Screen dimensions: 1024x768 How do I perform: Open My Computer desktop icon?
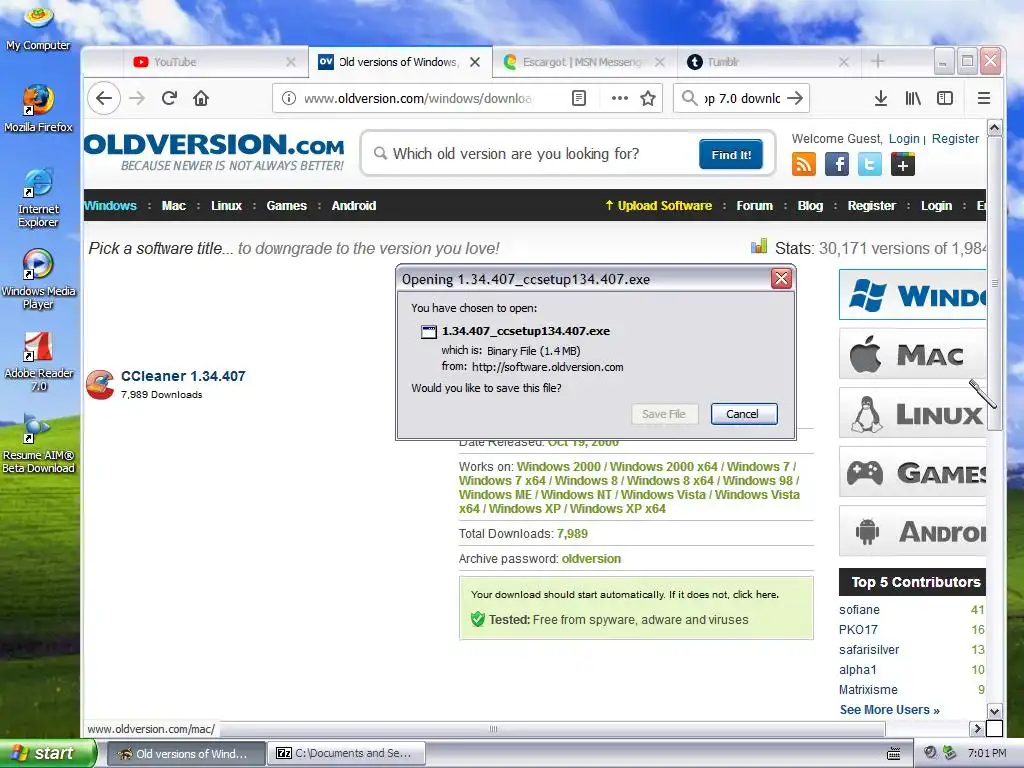point(39,27)
